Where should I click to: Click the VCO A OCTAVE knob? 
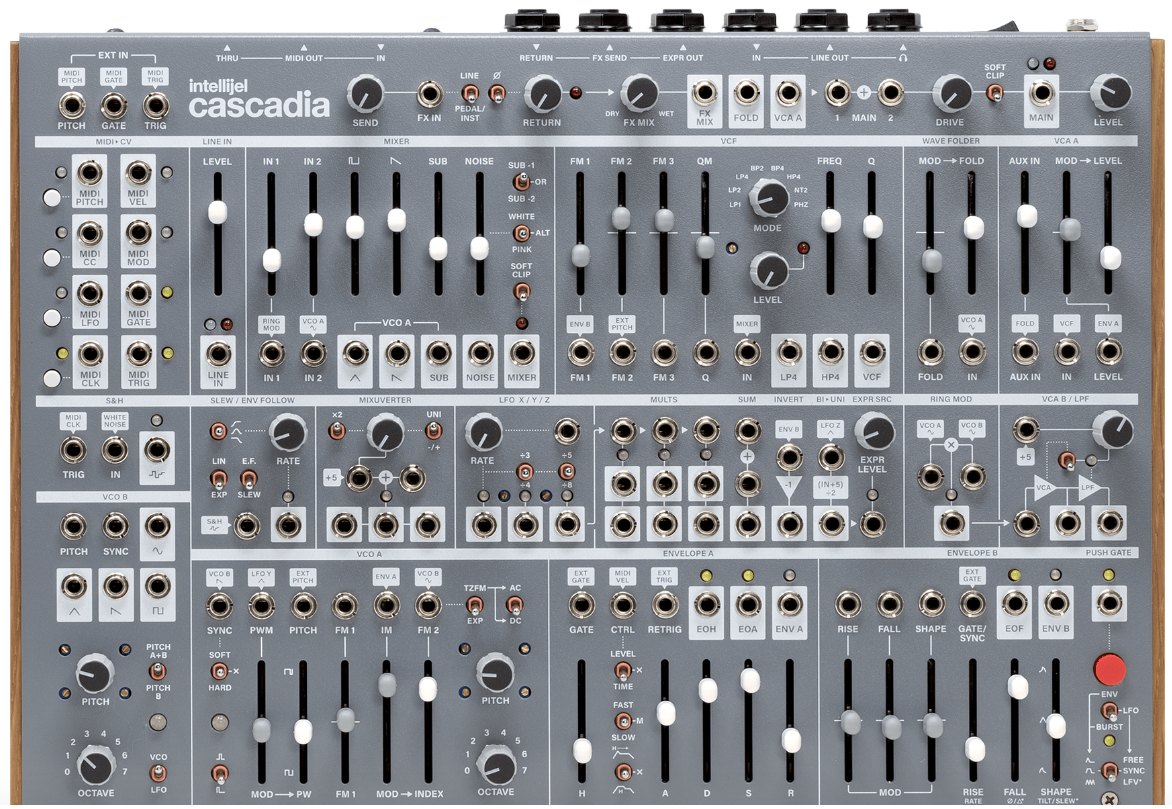(x=496, y=763)
